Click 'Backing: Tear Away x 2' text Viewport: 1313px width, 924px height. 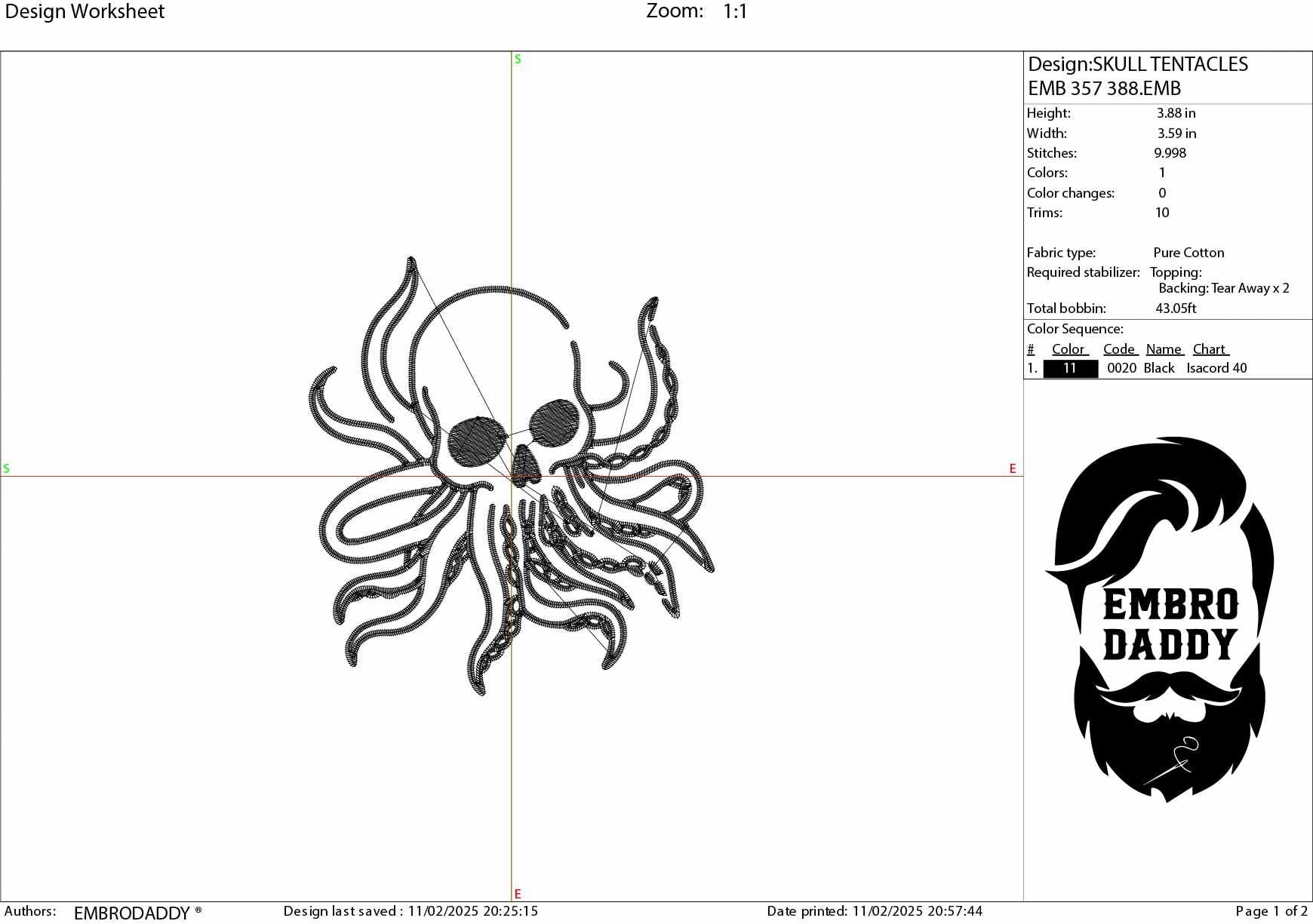pyautogui.click(x=1224, y=288)
